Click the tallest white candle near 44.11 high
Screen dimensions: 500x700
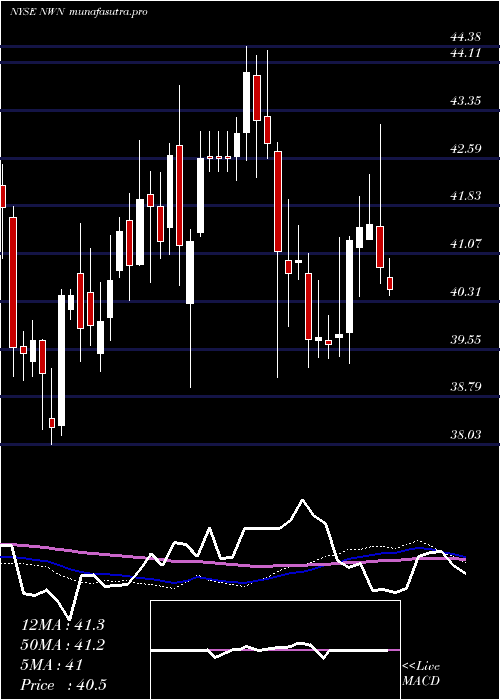(246, 102)
